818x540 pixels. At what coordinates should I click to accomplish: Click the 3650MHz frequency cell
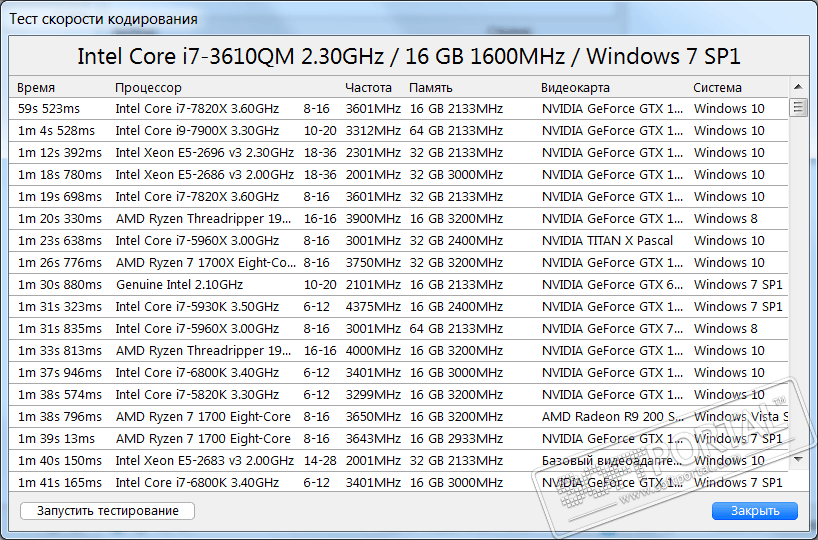click(x=373, y=416)
